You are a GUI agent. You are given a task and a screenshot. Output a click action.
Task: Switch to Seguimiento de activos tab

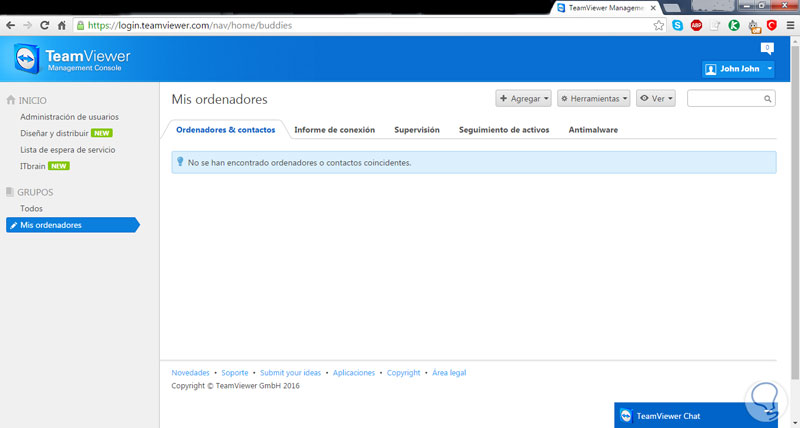tap(504, 130)
